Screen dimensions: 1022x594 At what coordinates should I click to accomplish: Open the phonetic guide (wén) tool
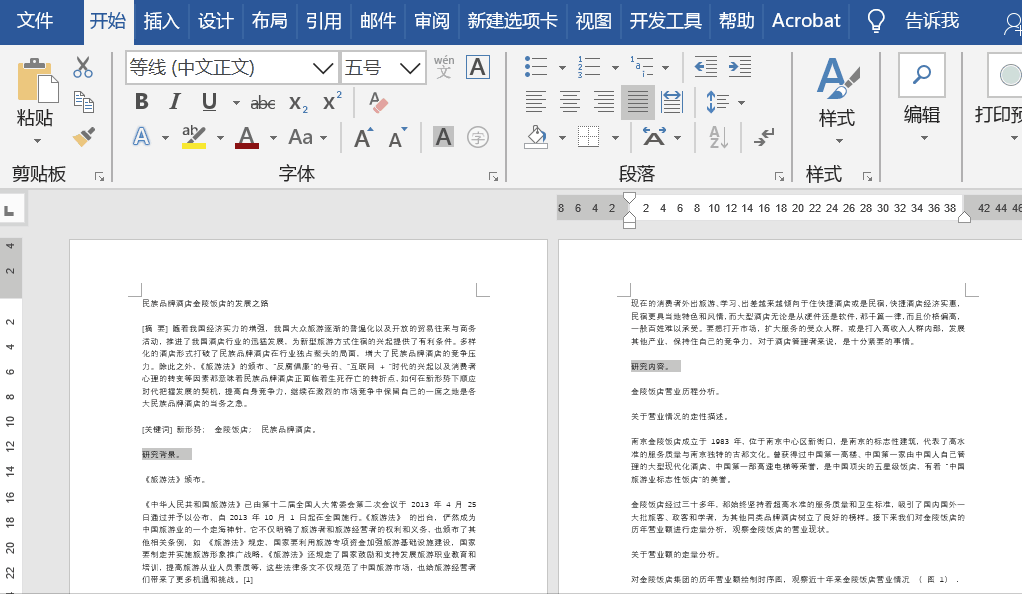(444, 67)
